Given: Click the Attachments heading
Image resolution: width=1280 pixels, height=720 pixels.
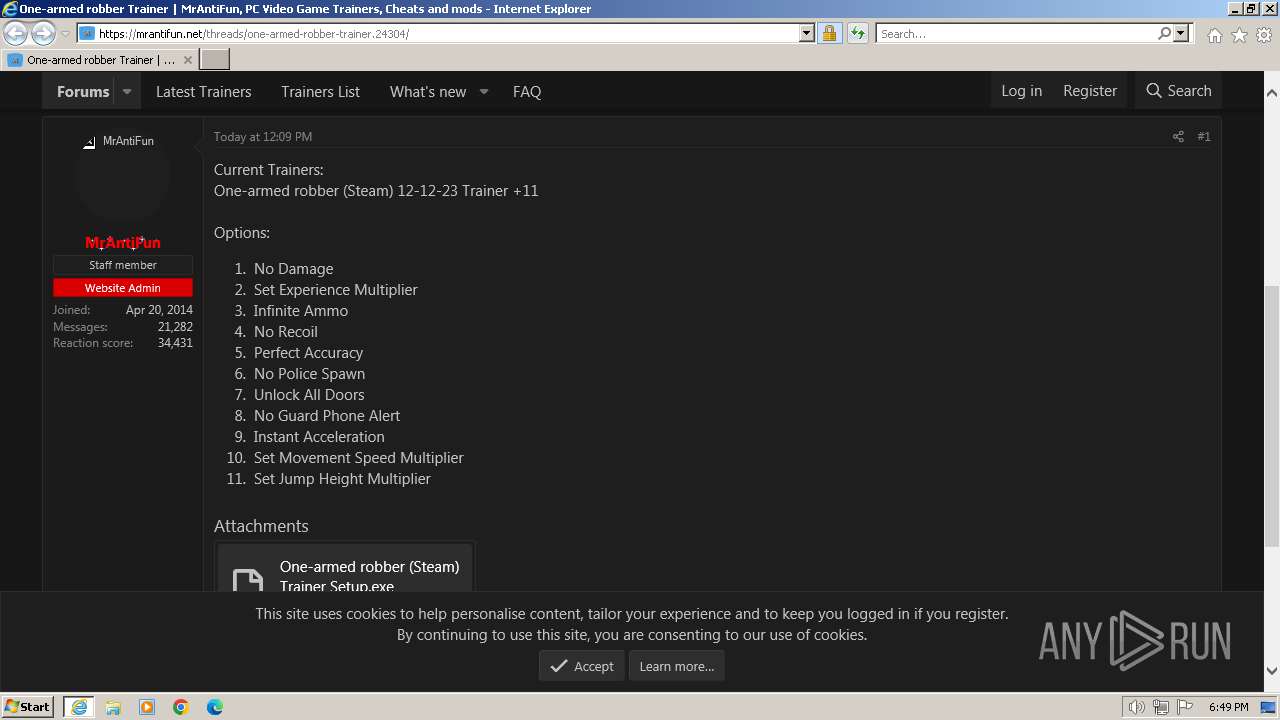Looking at the screenshot, I should (x=261, y=526).
